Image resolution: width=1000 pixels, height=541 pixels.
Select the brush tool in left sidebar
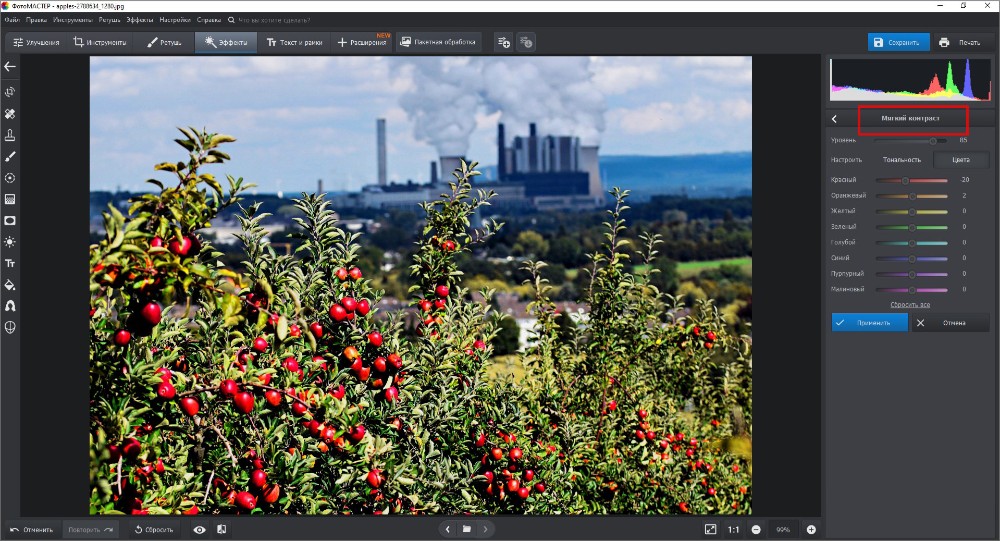coord(10,156)
